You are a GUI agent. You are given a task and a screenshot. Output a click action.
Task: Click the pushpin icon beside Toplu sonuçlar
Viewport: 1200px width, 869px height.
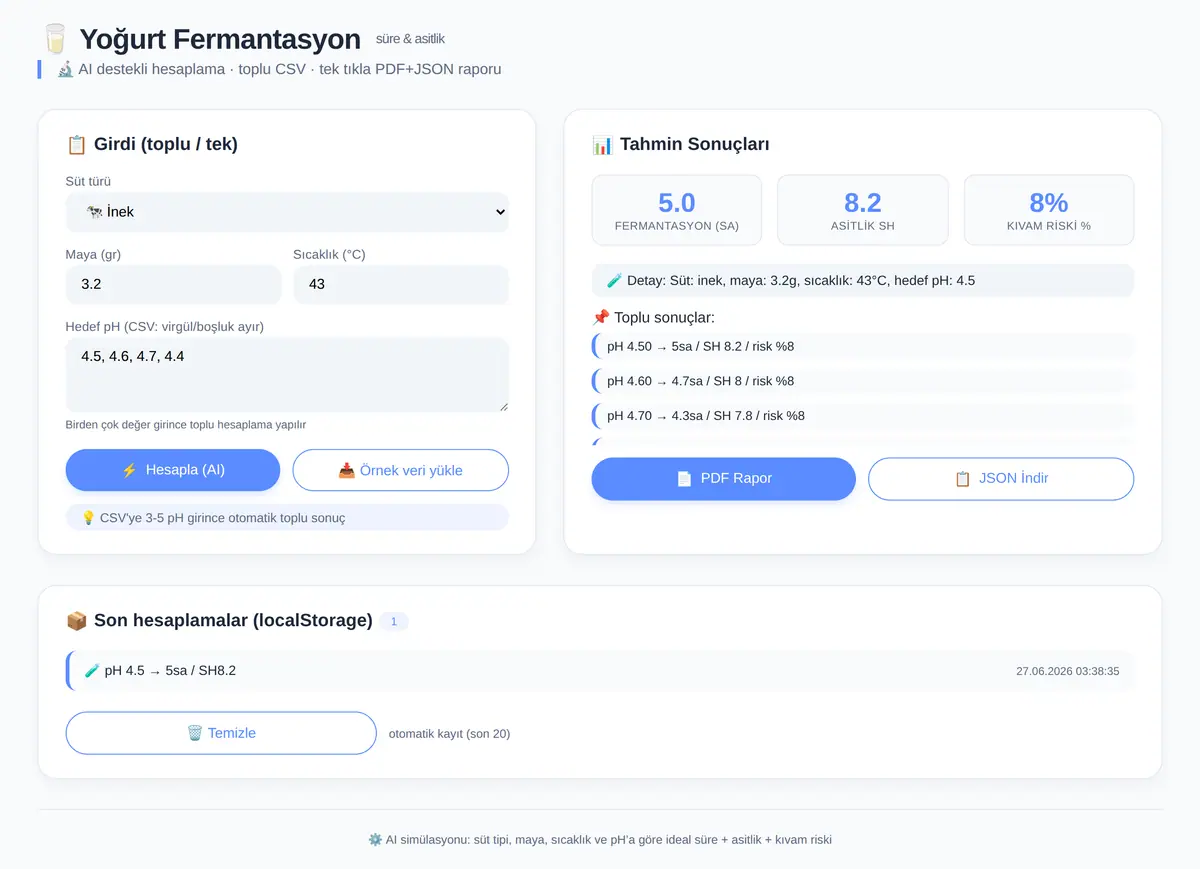(x=600, y=318)
